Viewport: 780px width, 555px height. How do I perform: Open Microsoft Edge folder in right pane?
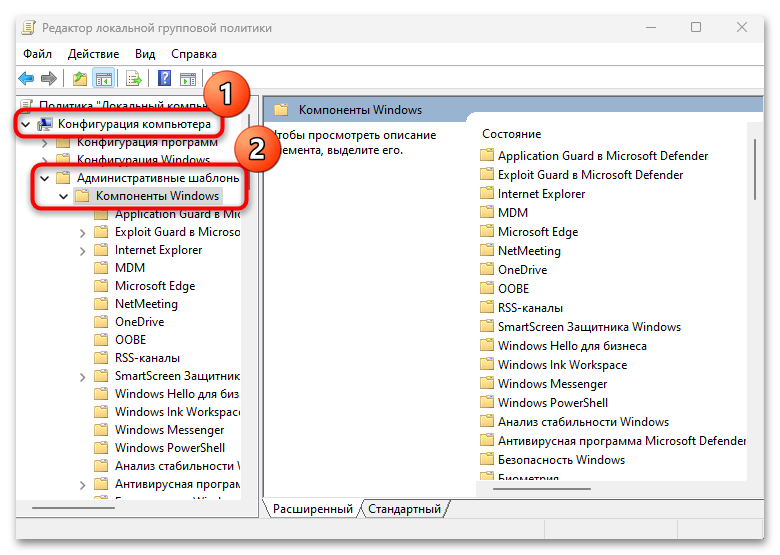[538, 232]
